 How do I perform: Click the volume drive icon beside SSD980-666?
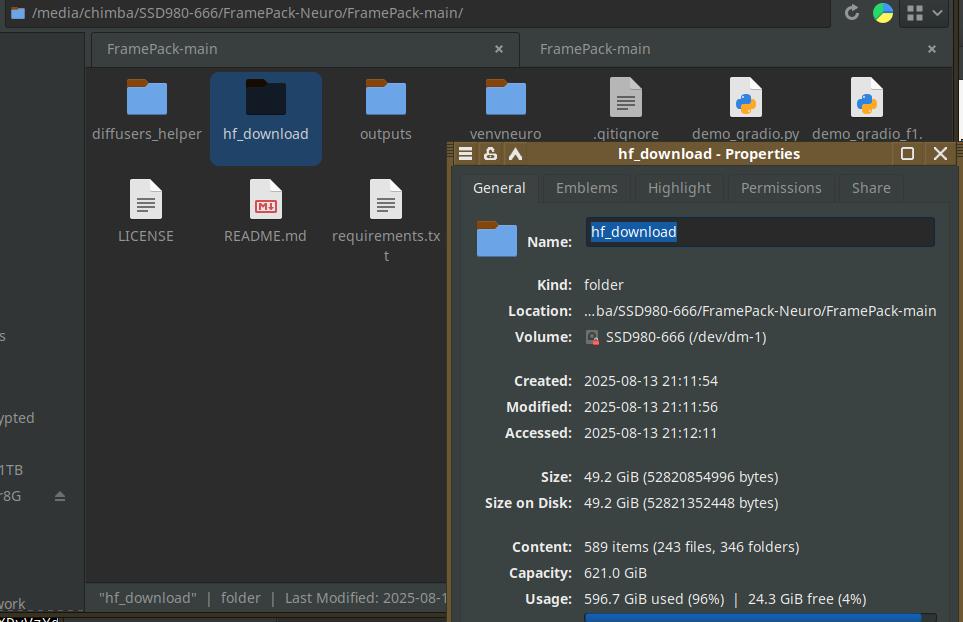click(x=592, y=337)
